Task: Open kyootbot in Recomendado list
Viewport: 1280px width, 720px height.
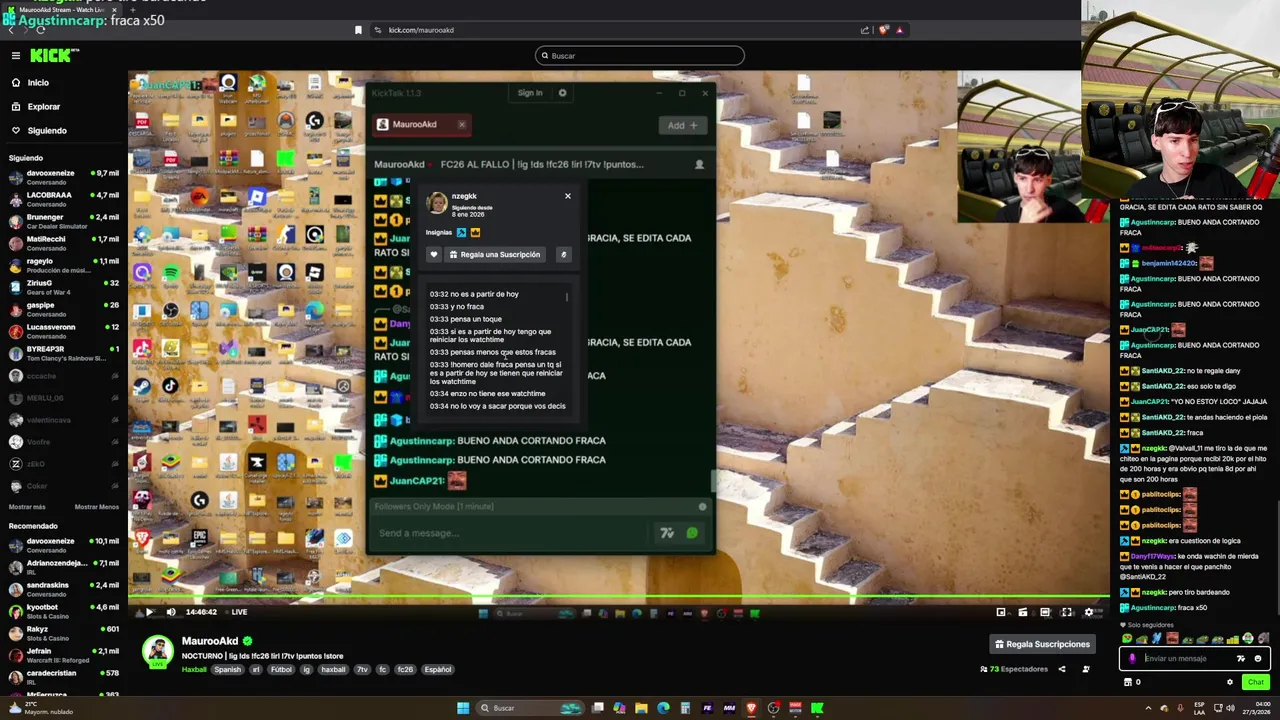Action: pos(63,611)
